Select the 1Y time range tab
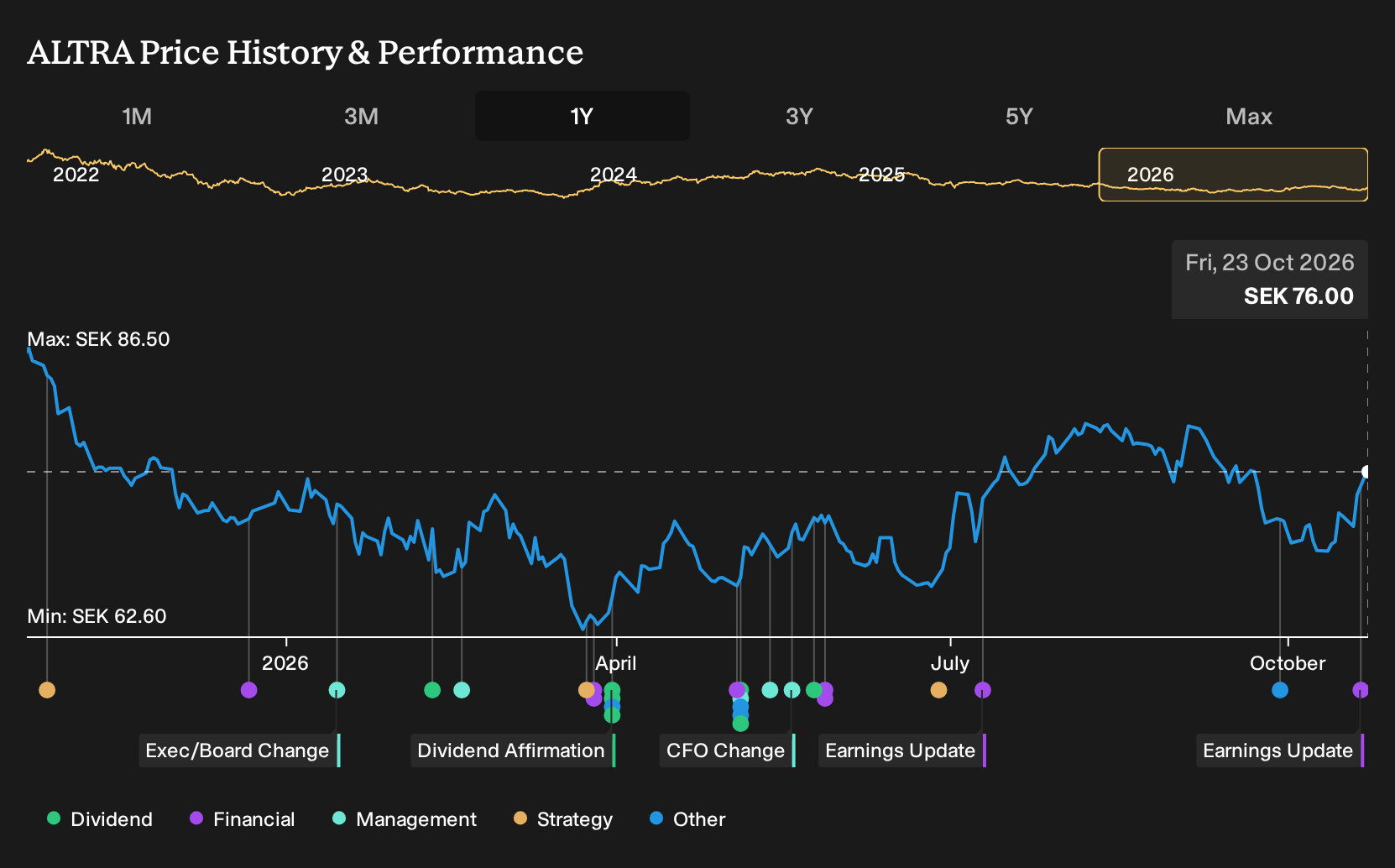The image size is (1395, 868). click(583, 116)
